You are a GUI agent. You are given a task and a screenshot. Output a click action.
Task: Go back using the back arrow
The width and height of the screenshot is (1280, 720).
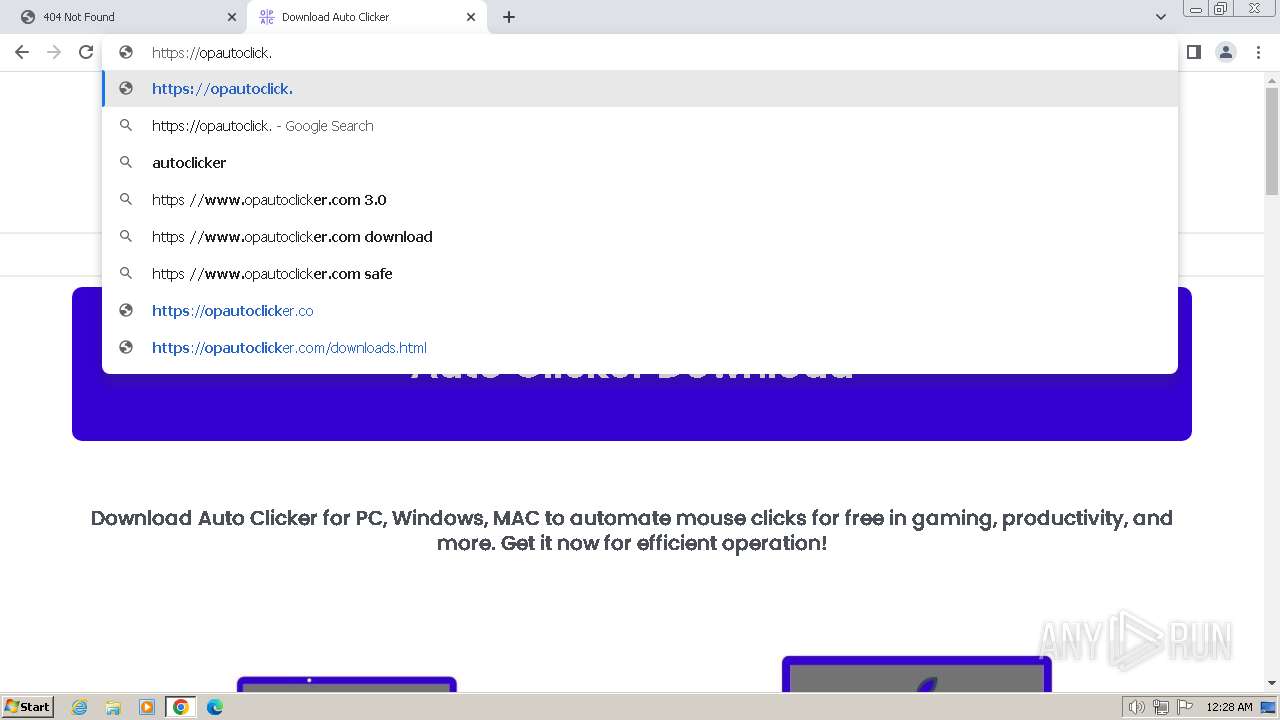pyautogui.click(x=22, y=52)
